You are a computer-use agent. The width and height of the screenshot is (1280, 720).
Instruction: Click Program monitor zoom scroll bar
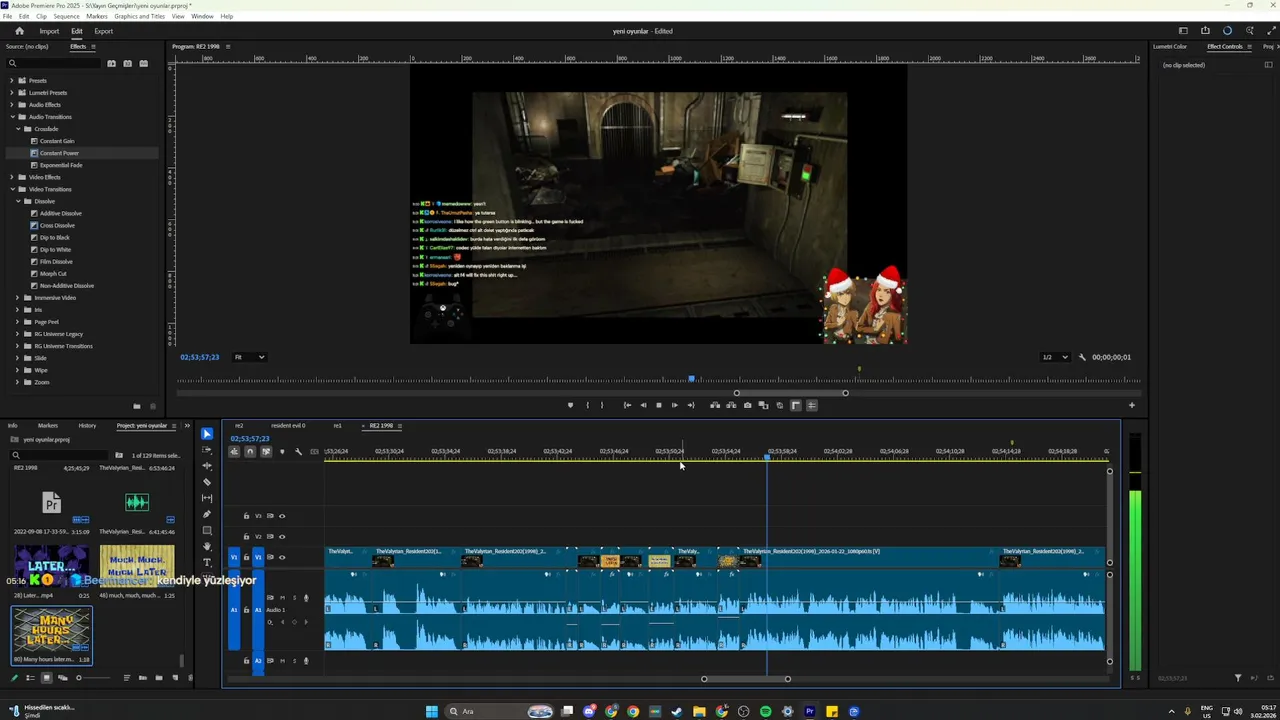[x=791, y=393]
